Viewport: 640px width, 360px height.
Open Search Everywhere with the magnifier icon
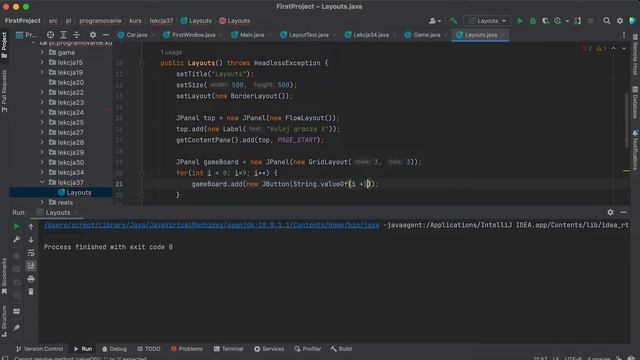(607, 21)
